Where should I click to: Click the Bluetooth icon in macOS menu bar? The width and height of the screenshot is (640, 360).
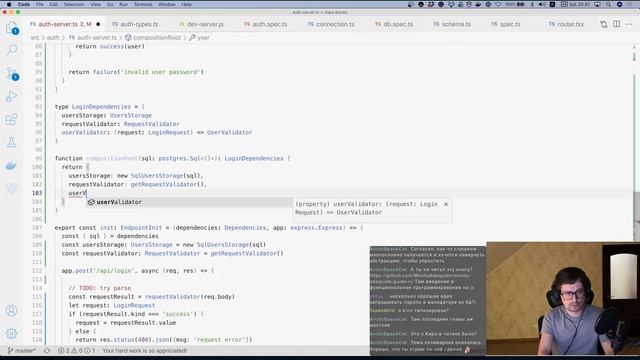click(x=532, y=4)
